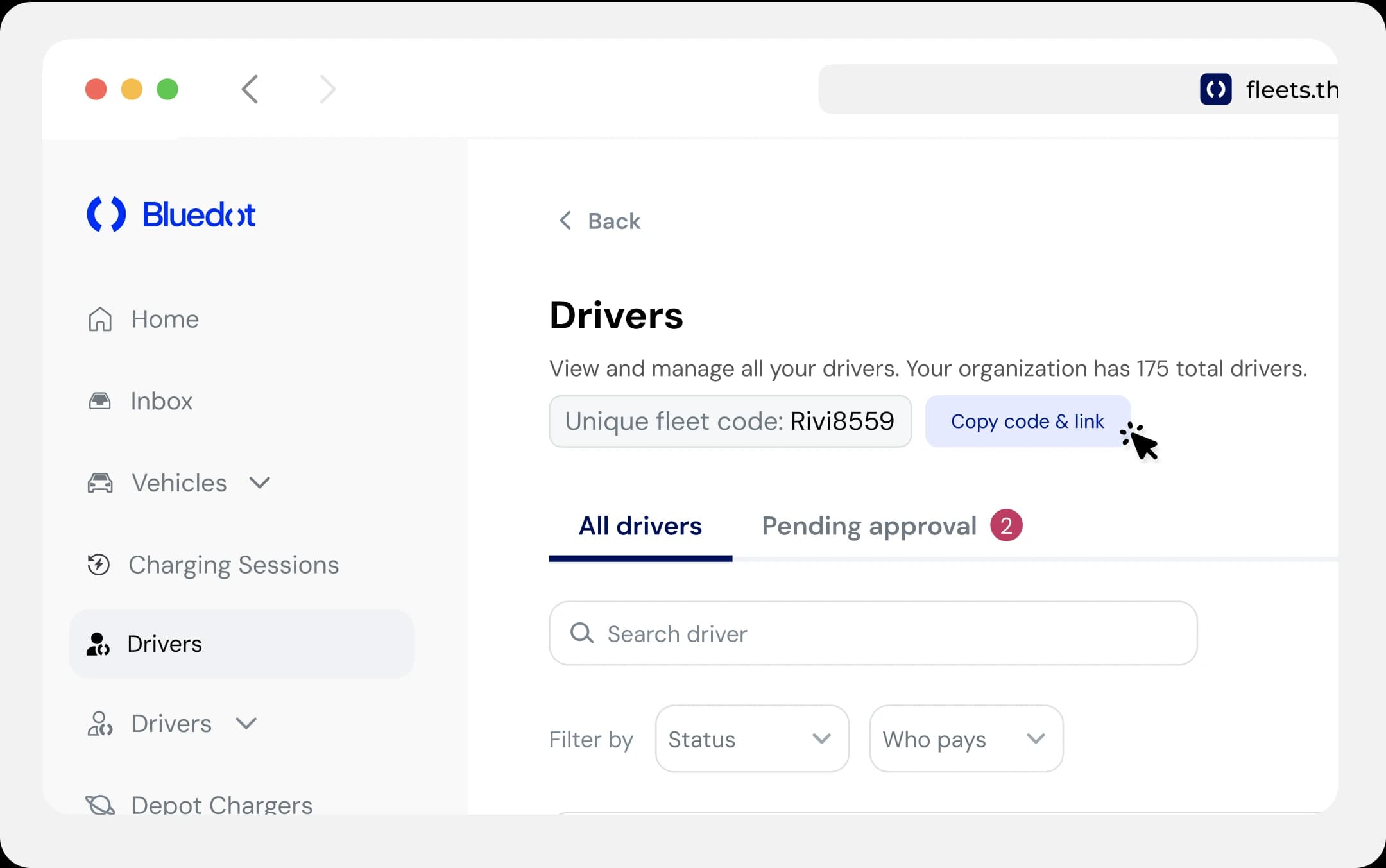Click the yellow minimize window dot
Screen dimensions: 1386x868
pos(132,89)
